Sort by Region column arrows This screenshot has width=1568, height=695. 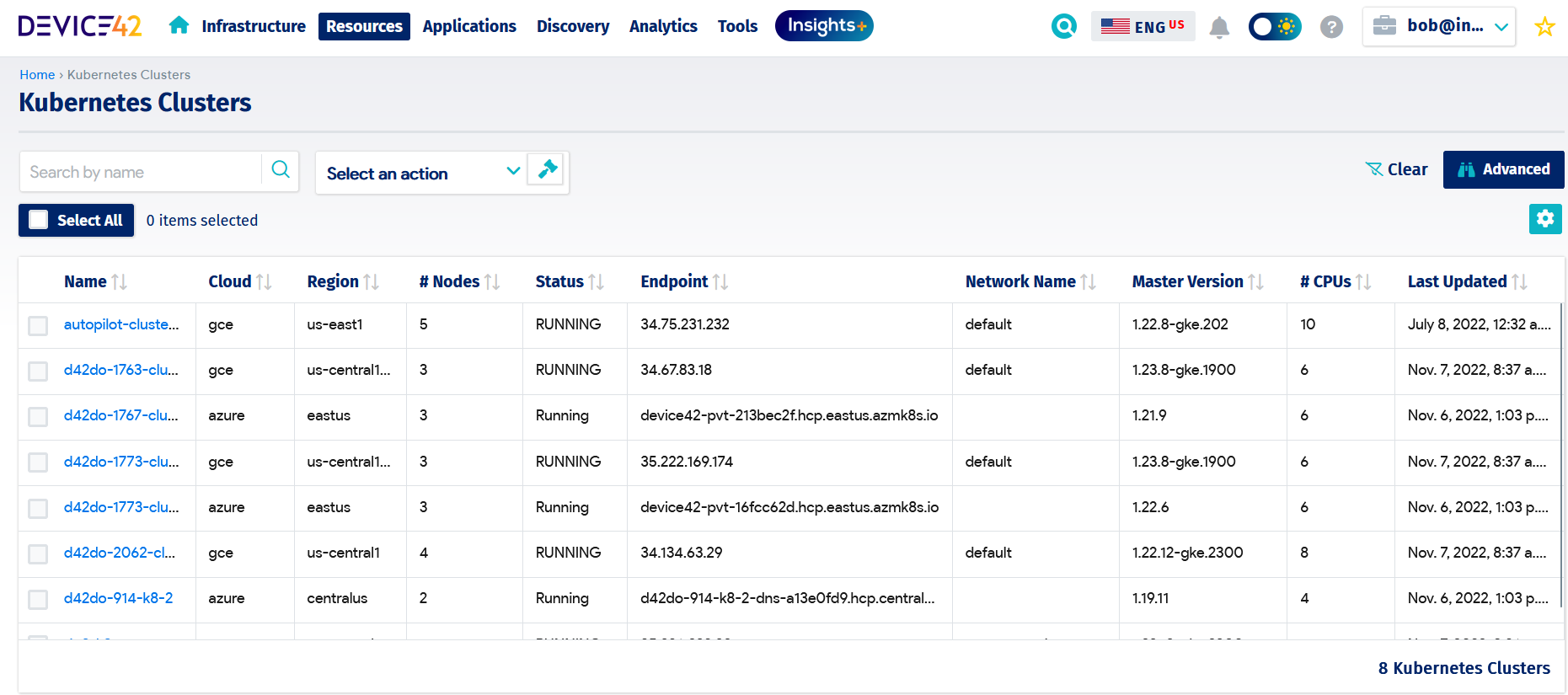(371, 281)
